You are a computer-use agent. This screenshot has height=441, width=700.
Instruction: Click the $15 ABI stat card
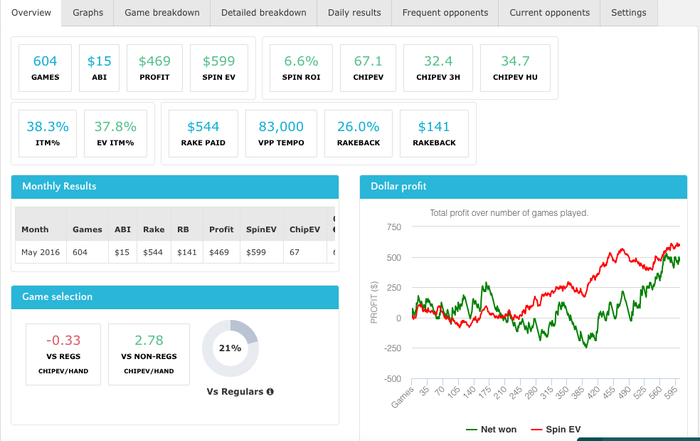tap(99, 68)
